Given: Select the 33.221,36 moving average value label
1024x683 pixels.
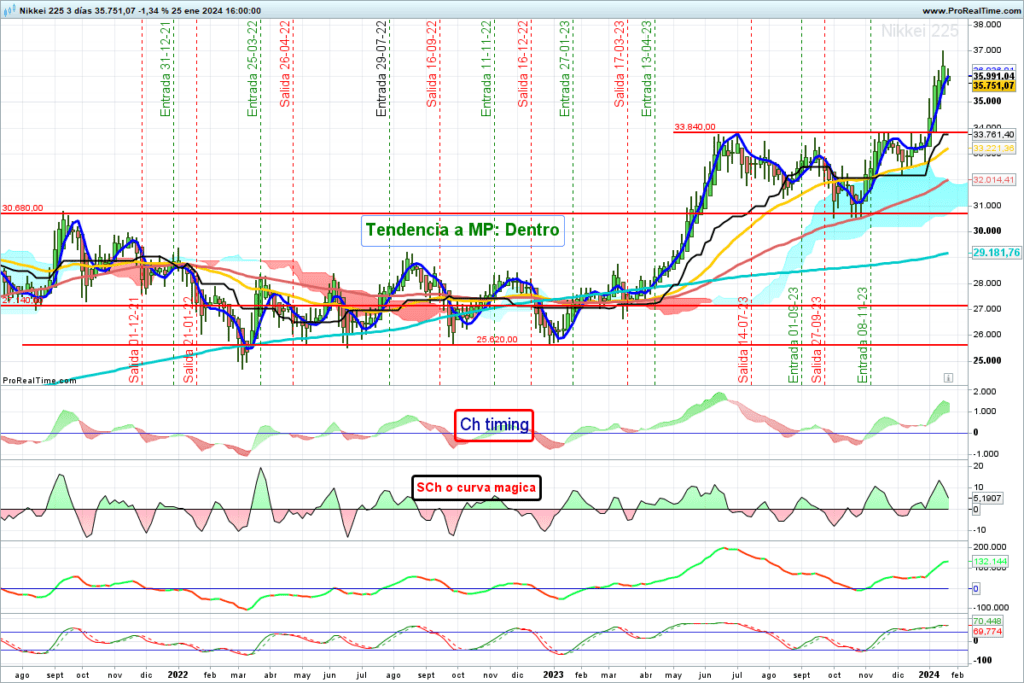Looking at the screenshot, I should point(993,149).
